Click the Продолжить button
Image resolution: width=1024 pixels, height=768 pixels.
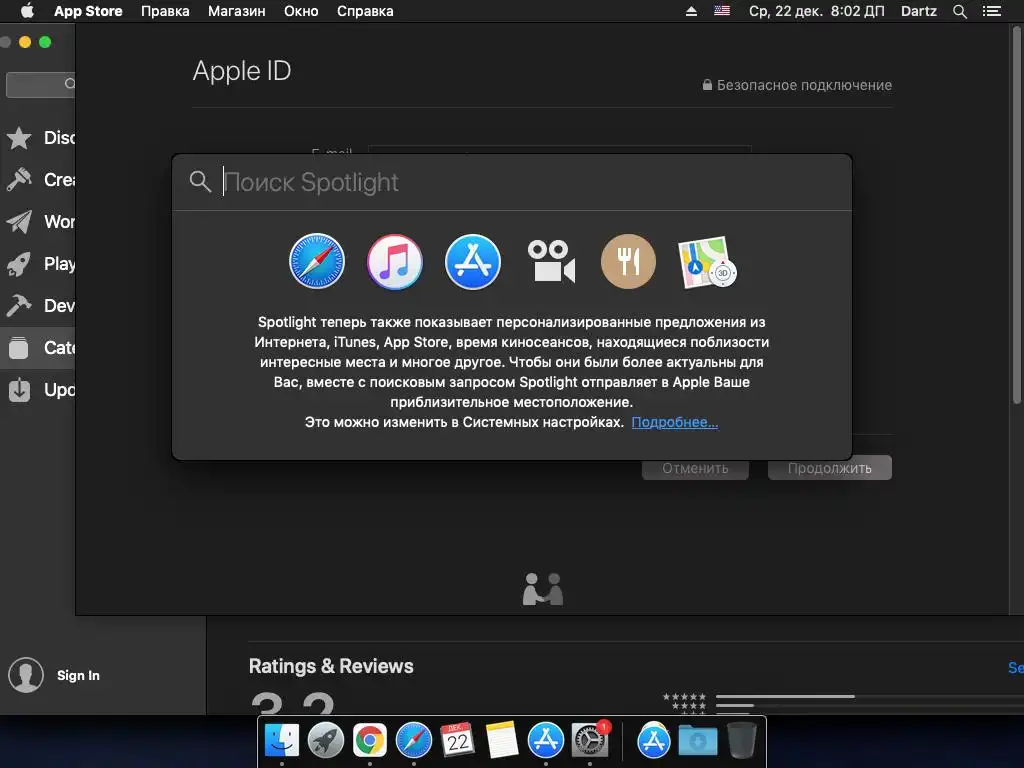(829, 468)
